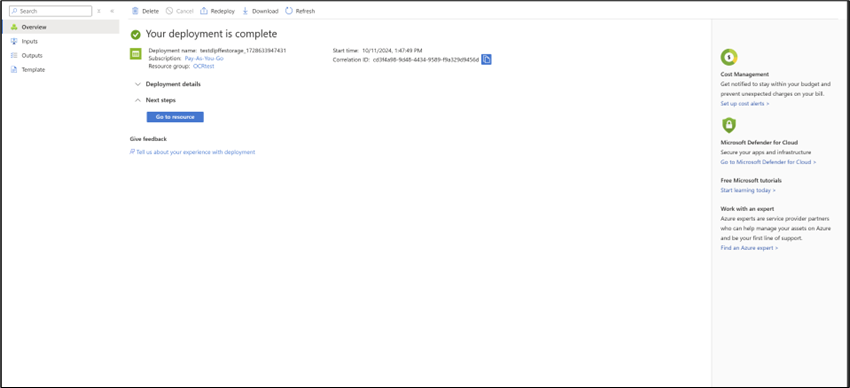Click the Cost Management icon
This screenshot has height=388, width=850.
pos(729,56)
